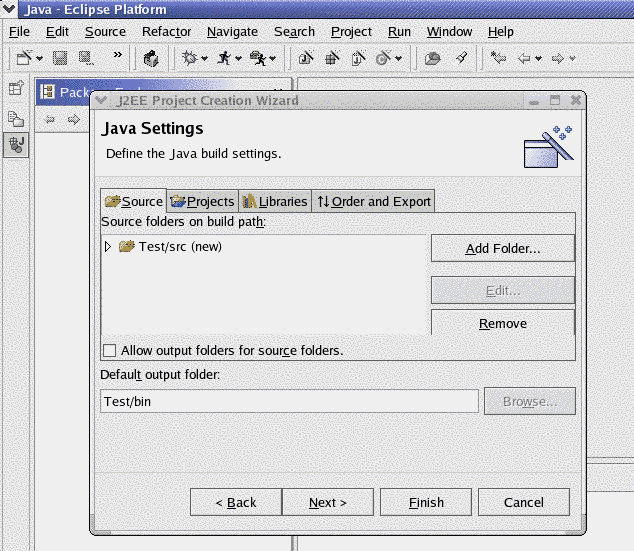Screen dimensions: 634x551
Task: Click the Open Type search icon
Action: pyautogui.click(x=433, y=58)
